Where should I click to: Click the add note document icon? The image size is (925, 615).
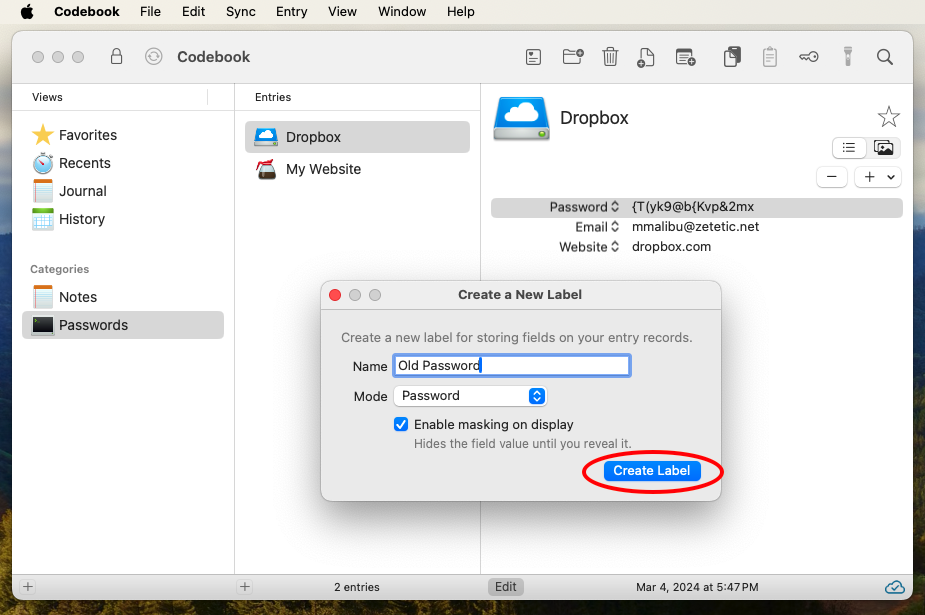[x=646, y=57]
